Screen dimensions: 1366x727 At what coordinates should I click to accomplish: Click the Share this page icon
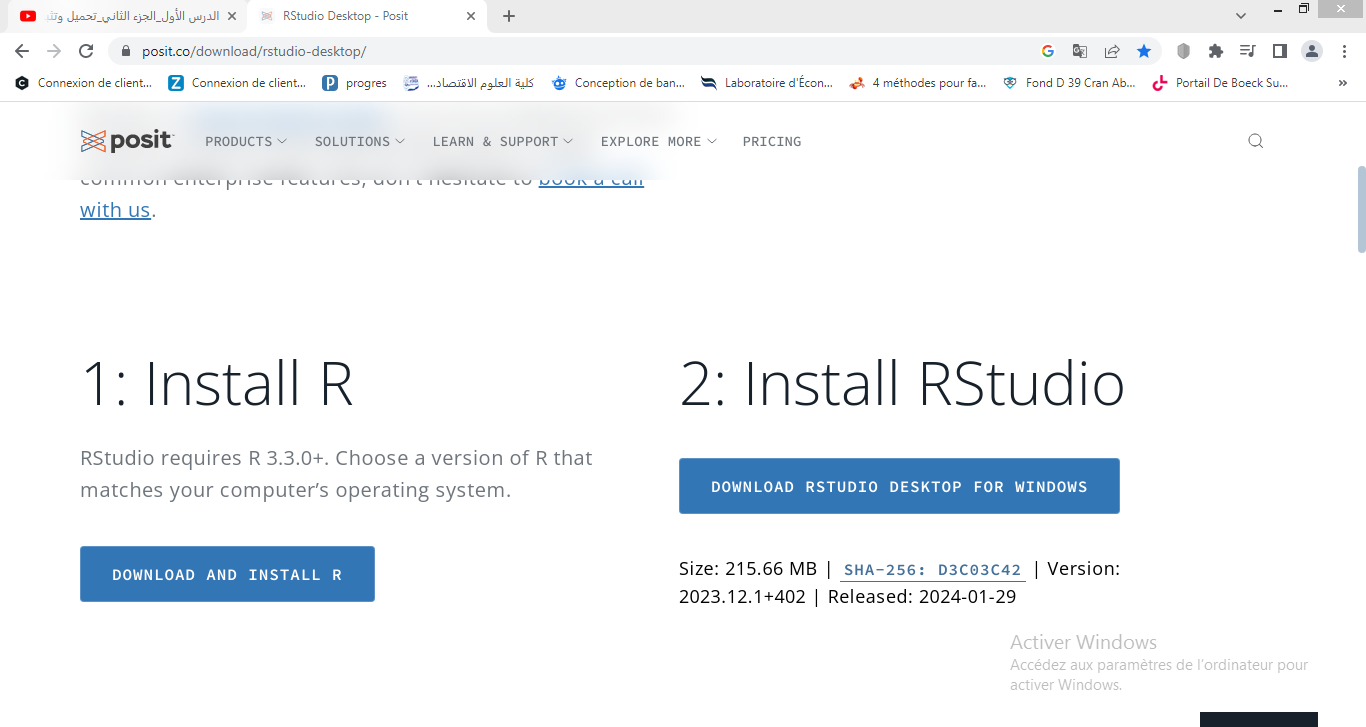tap(1112, 51)
